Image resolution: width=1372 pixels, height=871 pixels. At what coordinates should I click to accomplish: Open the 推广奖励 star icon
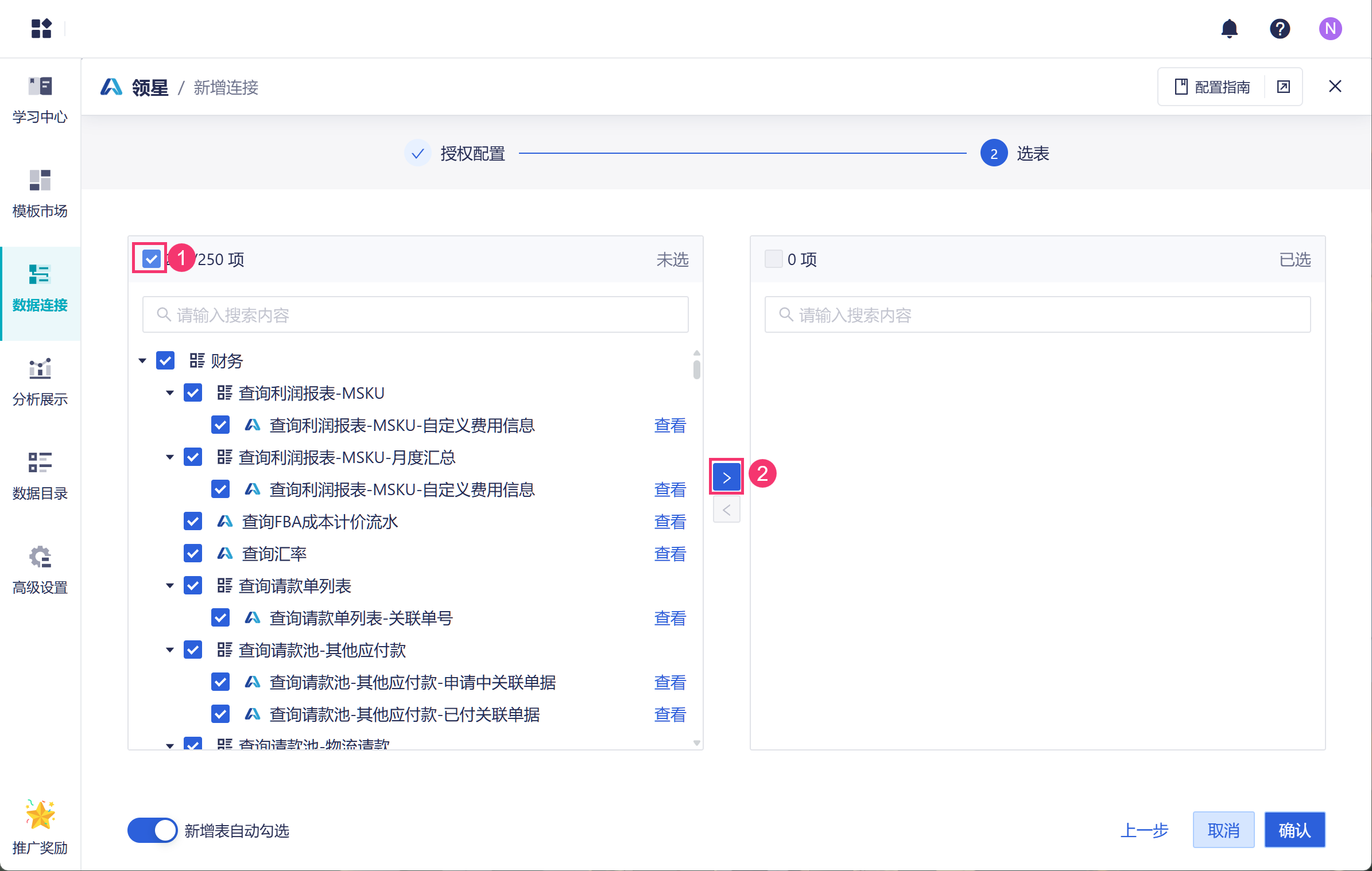[40, 815]
